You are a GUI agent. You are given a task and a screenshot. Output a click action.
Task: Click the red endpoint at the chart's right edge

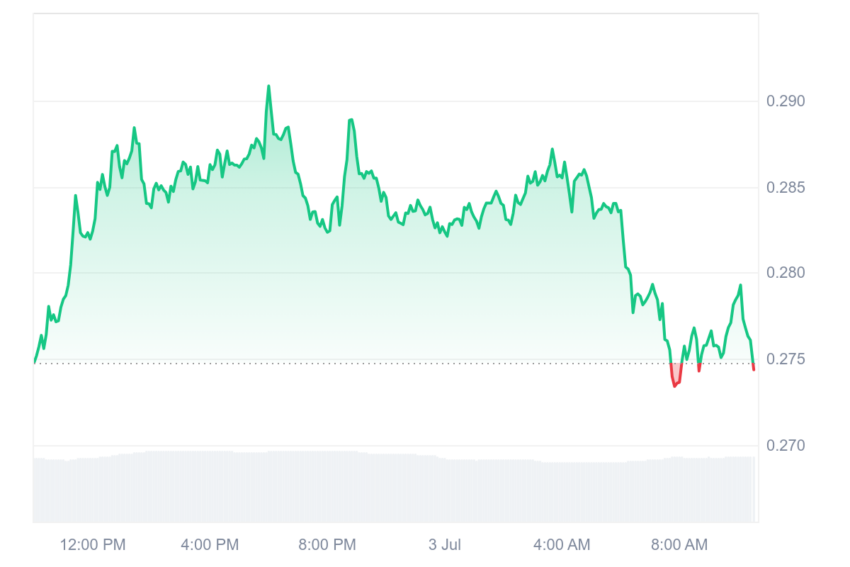click(x=754, y=368)
